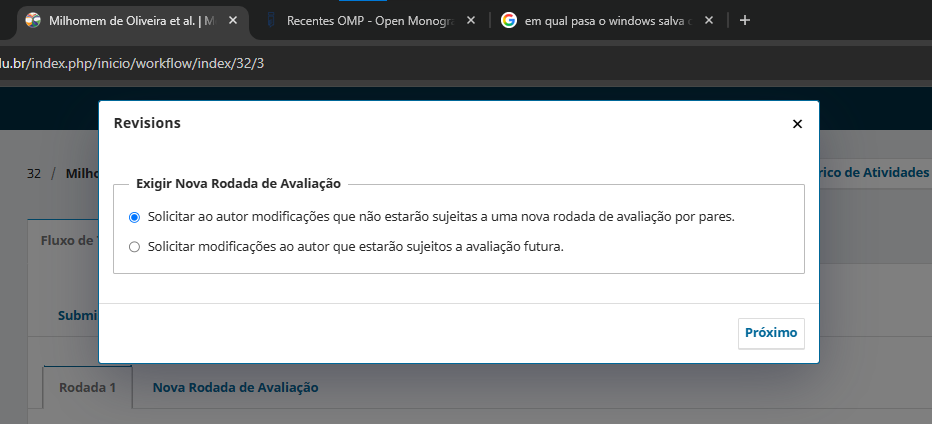Click the favicon of Milhomem de Oliveira tab
Viewport: 932px width, 424px height.
(33, 20)
